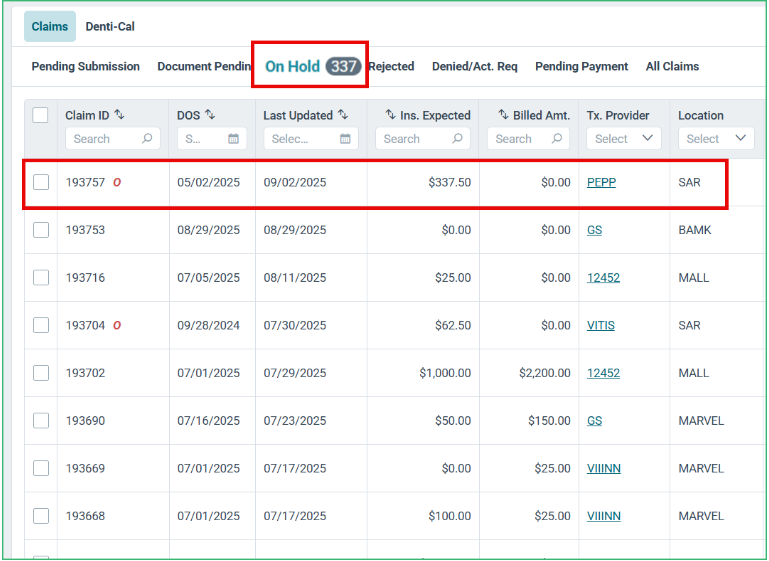Open Last Updated calendar picker icon
The image size is (769, 561).
(345, 139)
